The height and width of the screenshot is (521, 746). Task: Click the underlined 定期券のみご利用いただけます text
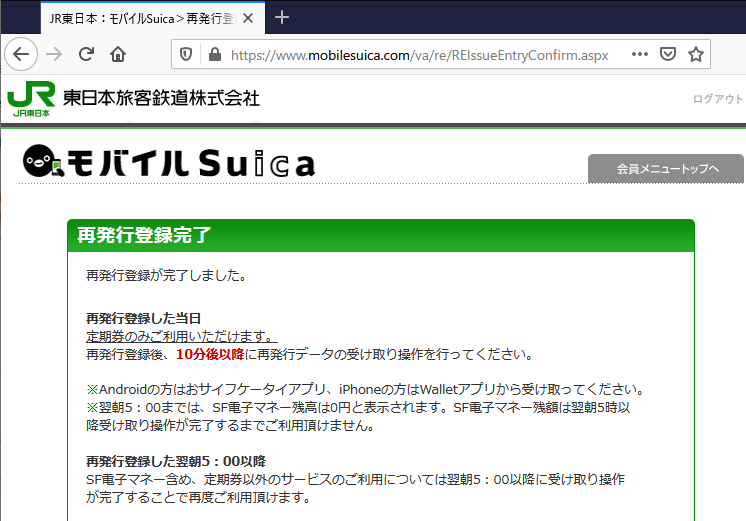click(180, 336)
